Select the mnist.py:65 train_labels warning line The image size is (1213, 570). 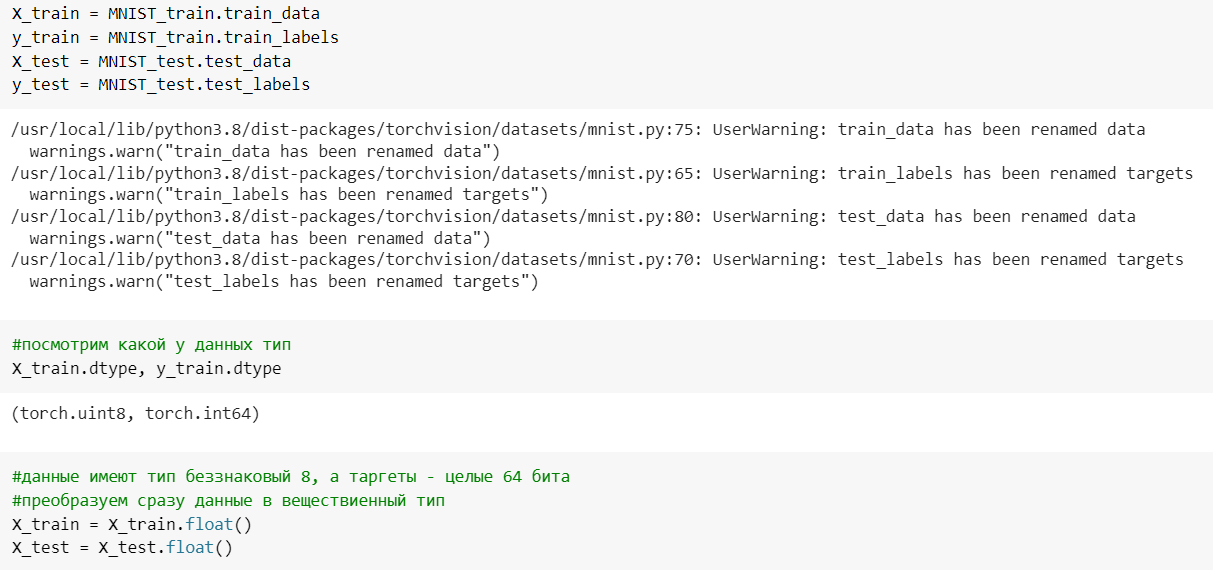tap(602, 174)
